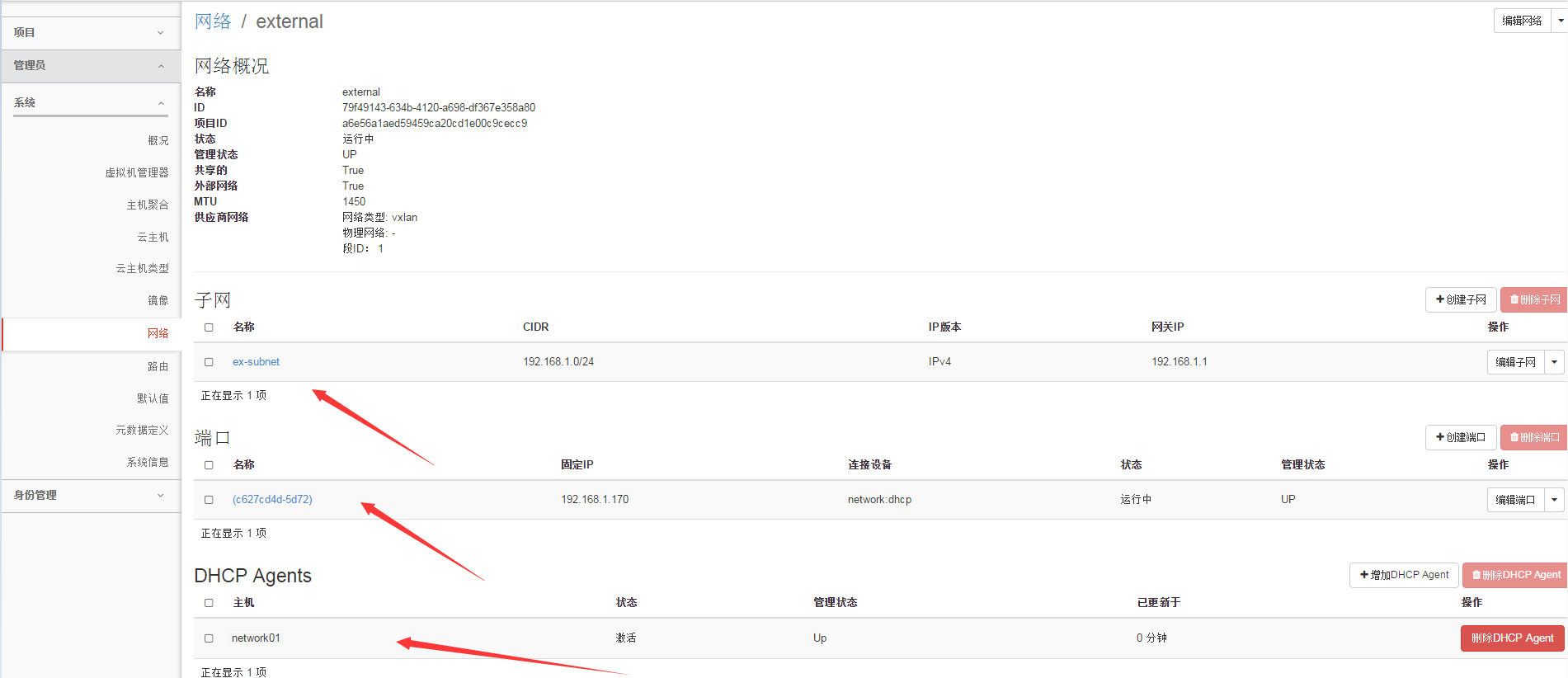This screenshot has height=678, width=1568.
Task: Open 系统信息 in the sidebar
Action: click(147, 463)
